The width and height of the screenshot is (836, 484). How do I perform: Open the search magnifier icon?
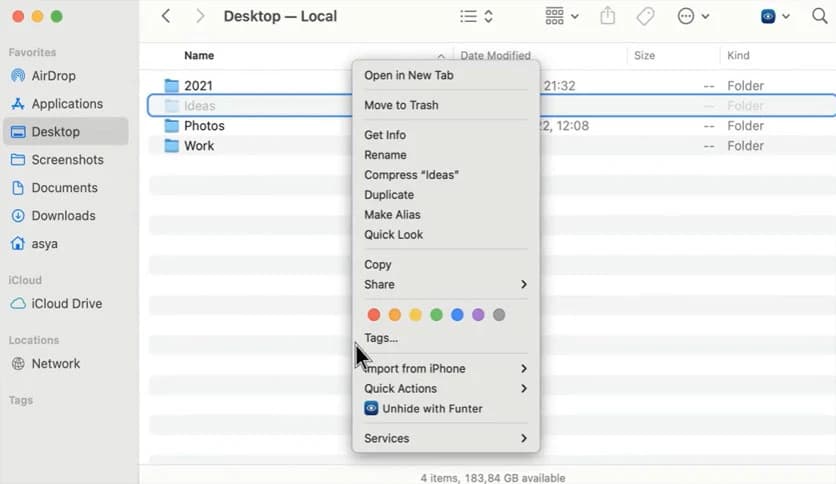818,16
